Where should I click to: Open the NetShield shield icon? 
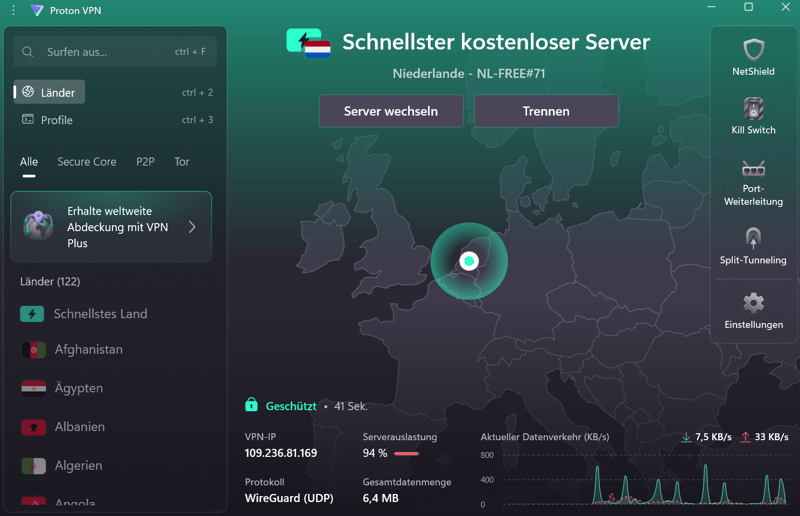(753, 50)
